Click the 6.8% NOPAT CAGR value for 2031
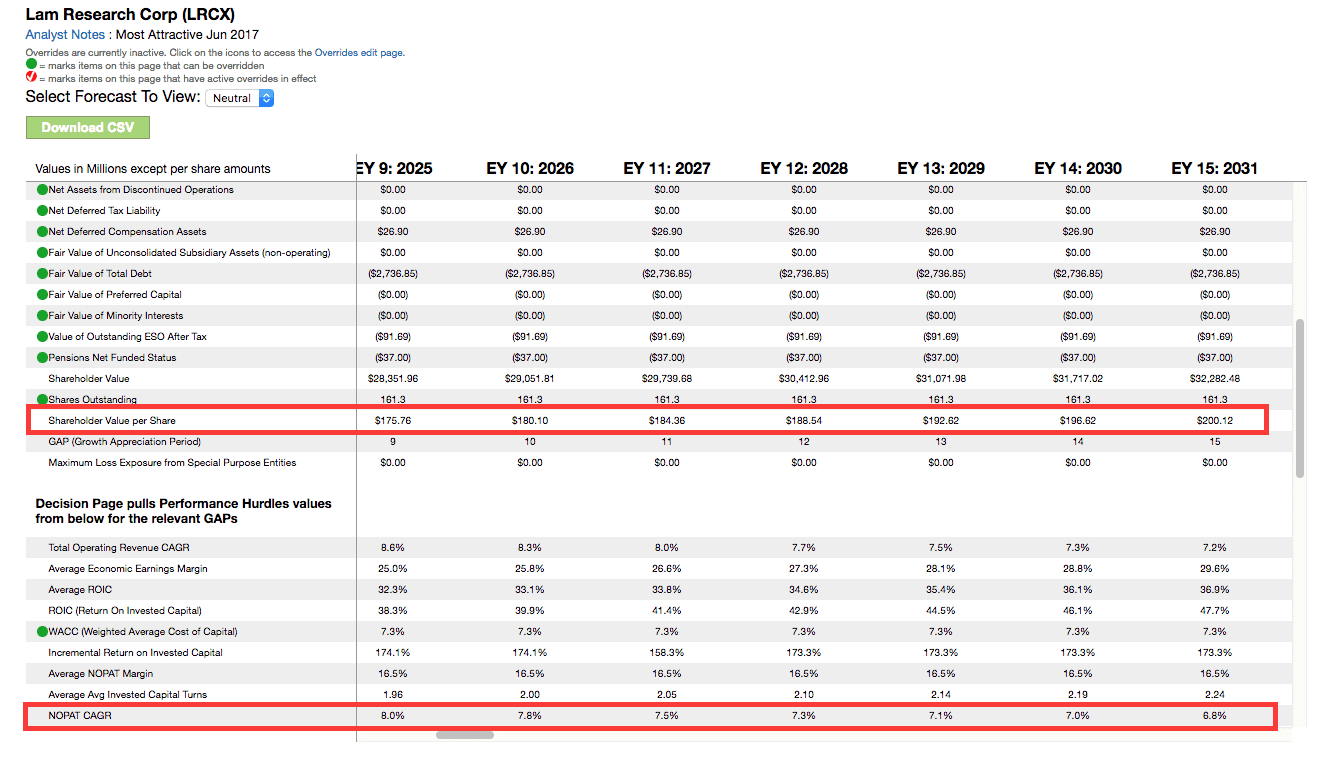 point(1215,716)
